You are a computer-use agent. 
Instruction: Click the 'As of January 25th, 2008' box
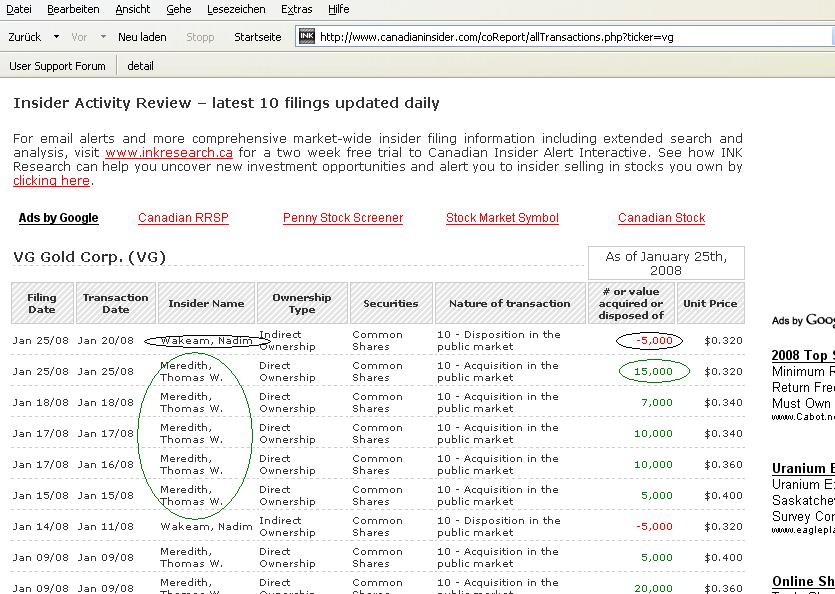click(x=666, y=263)
